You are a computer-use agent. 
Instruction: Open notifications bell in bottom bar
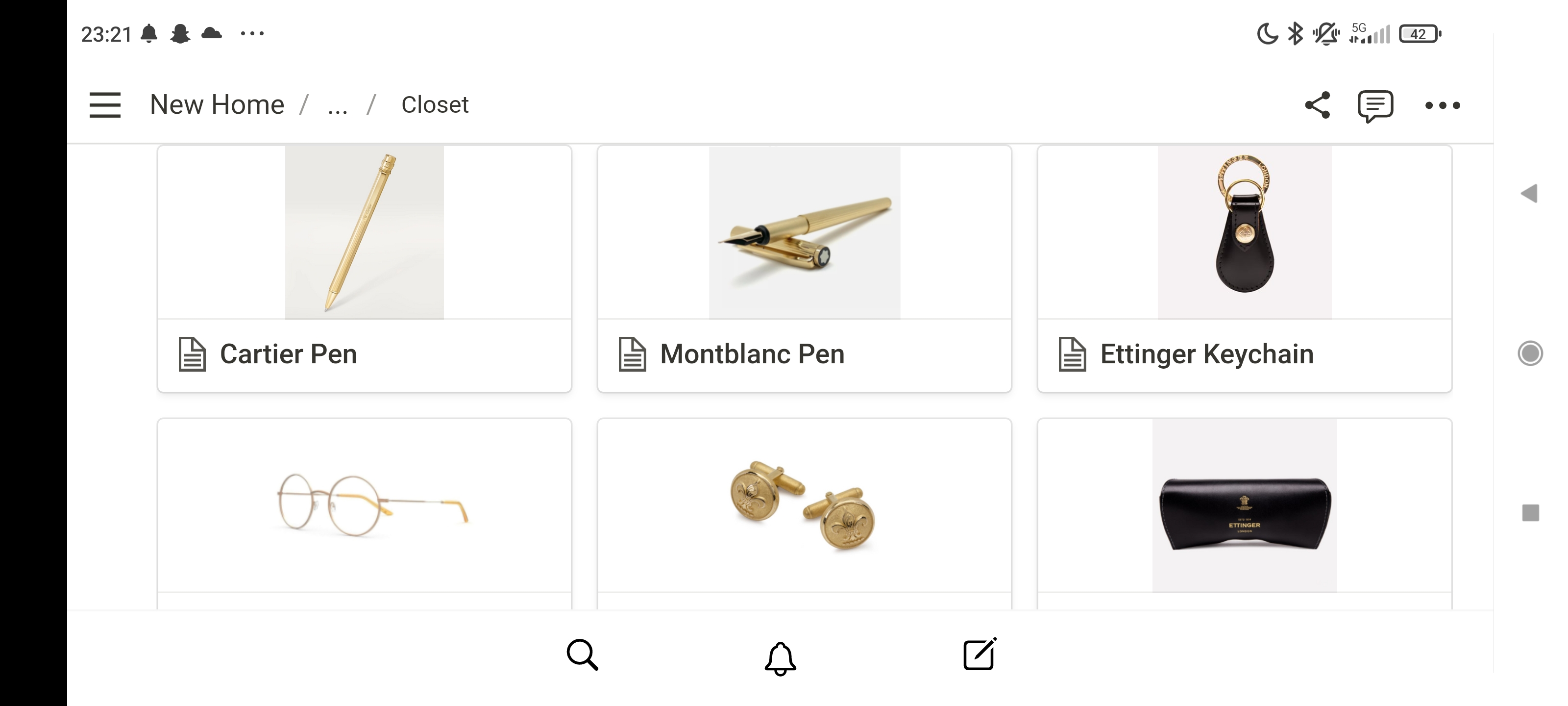[780, 657]
